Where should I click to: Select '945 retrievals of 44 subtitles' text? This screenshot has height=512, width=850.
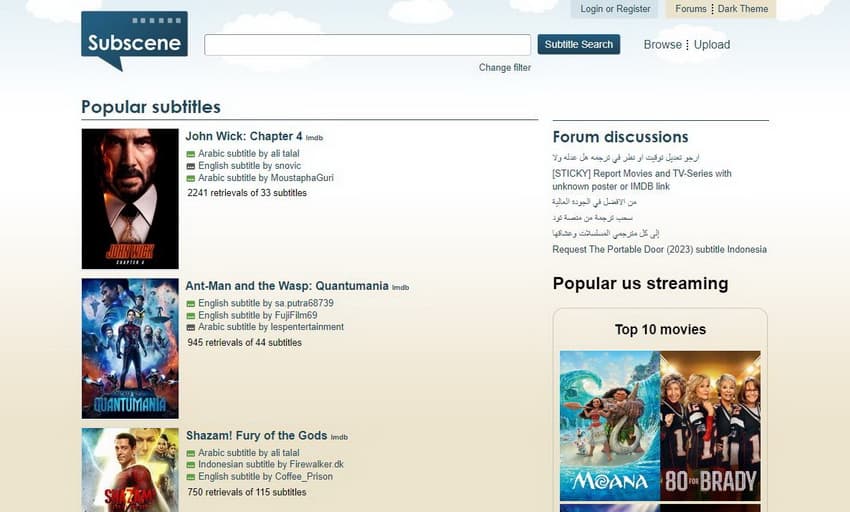click(x=244, y=342)
